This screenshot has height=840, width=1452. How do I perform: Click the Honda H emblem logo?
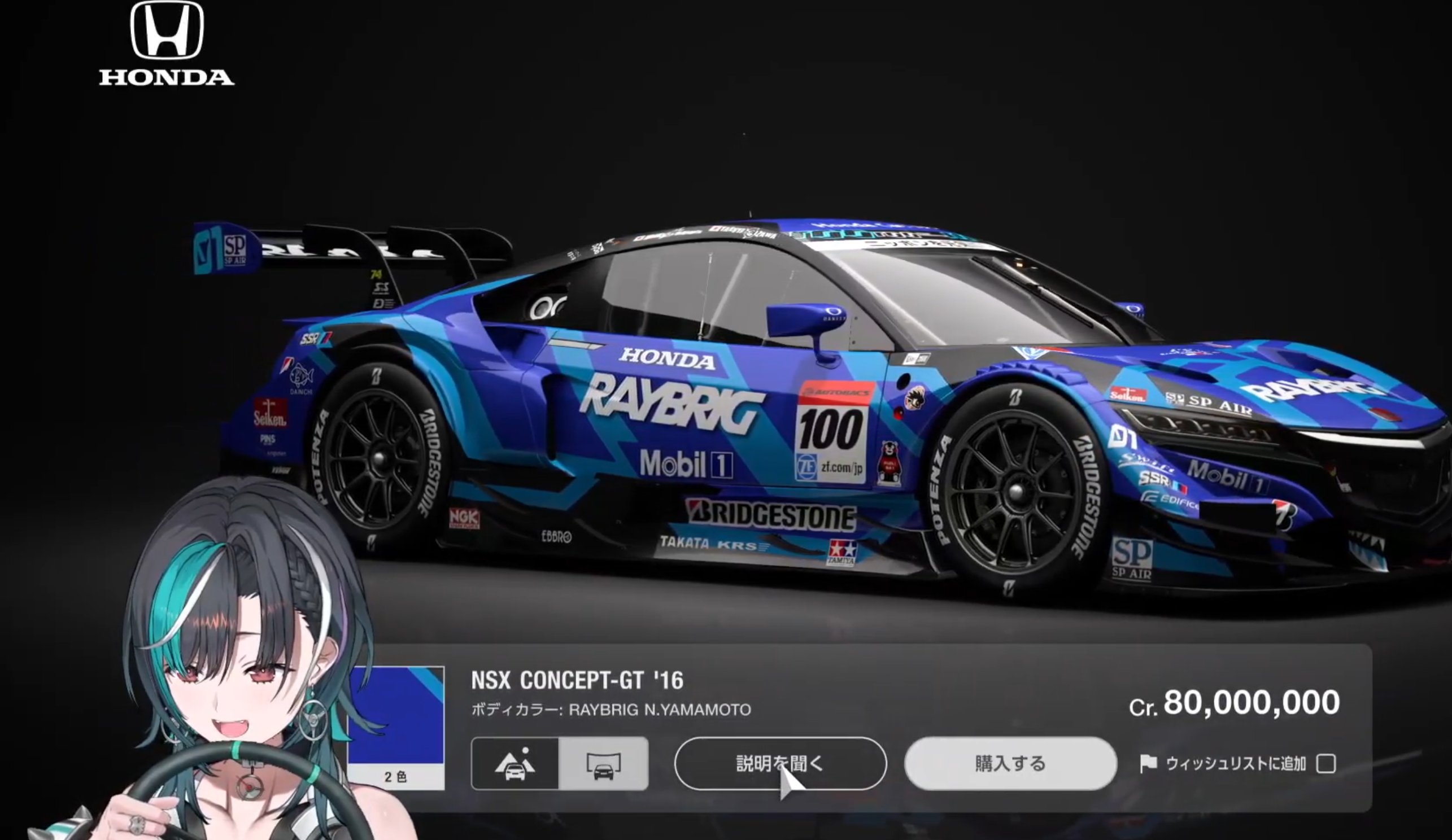tap(167, 31)
